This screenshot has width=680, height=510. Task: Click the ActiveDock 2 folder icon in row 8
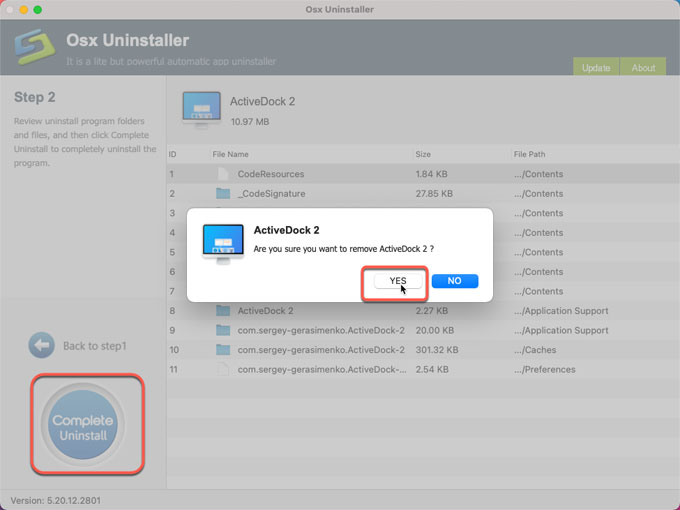pos(223,311)
